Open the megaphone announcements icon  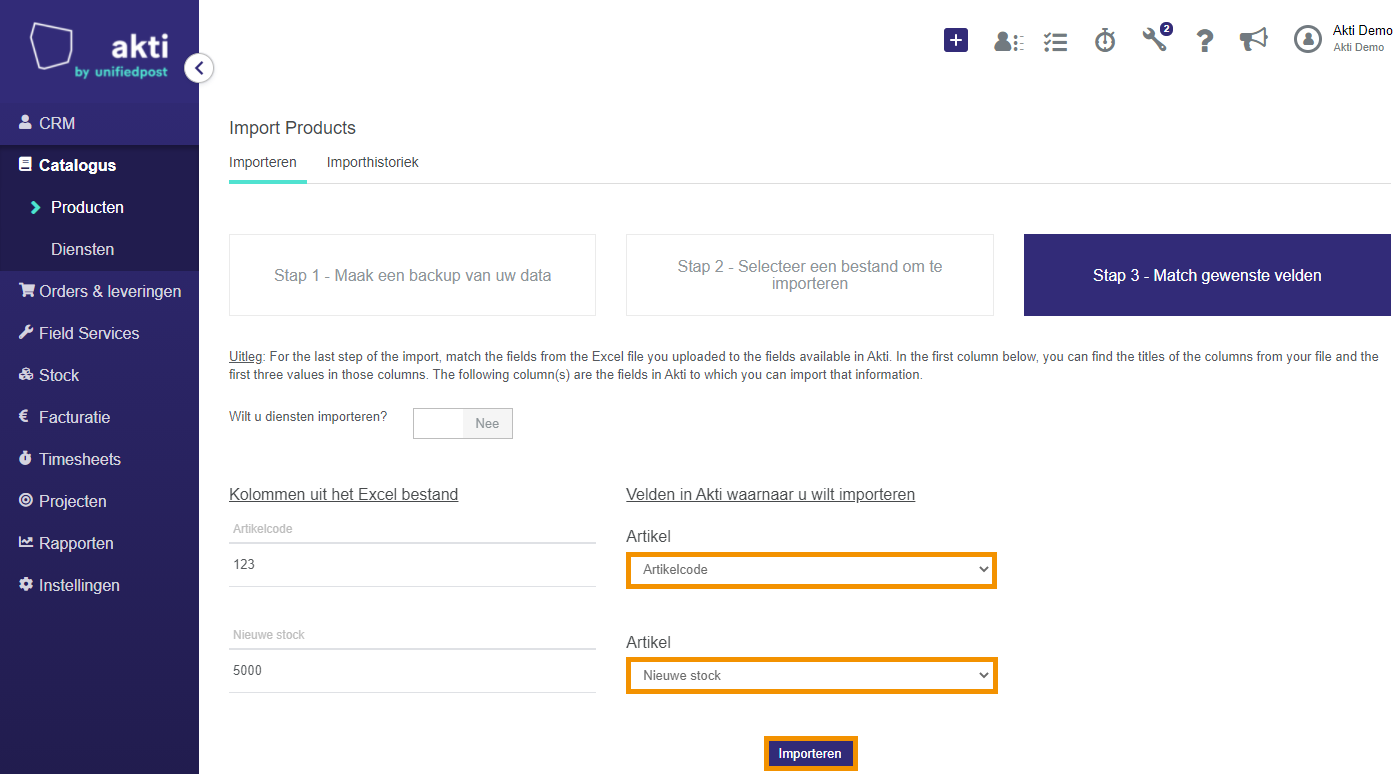pyautogui.click(x=1253, y=39)
